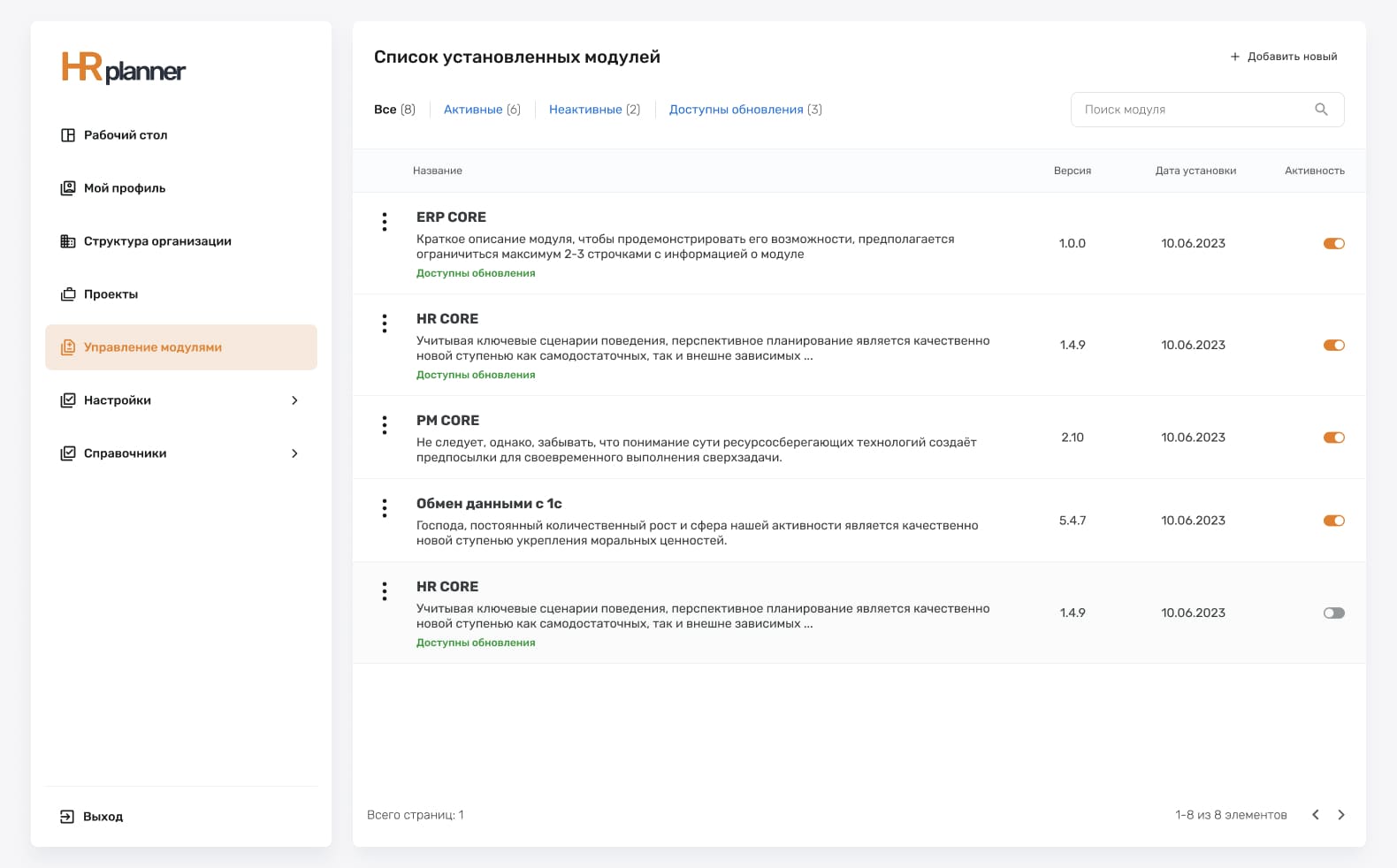Click the Проекты briefcase icon
This screenshot has width=1397, height=868.
pyautogui.click(x=67, y=294)
